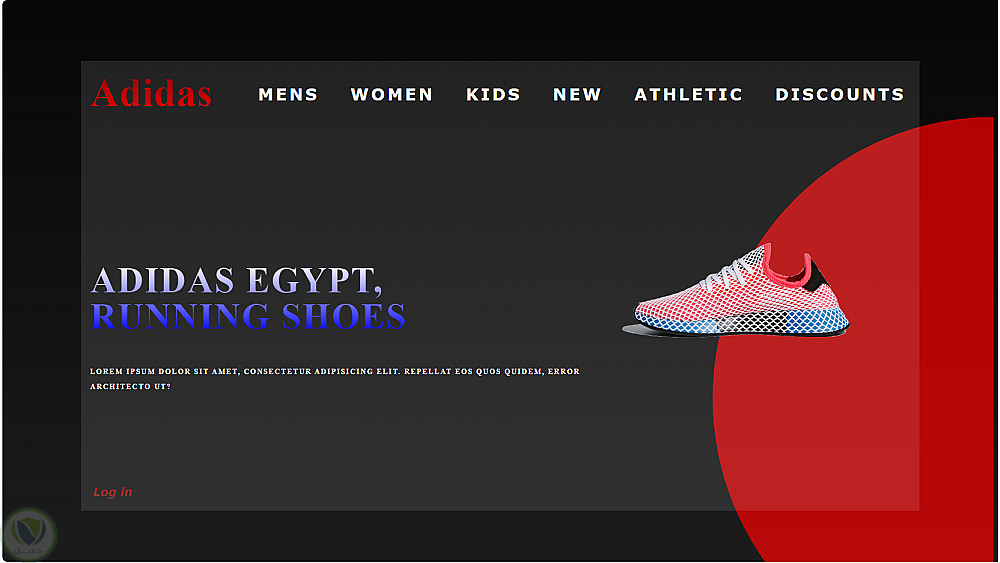Click the blue sole of the sneaker
Viewport: 1000px width, 563px height.
pos(740,324)
